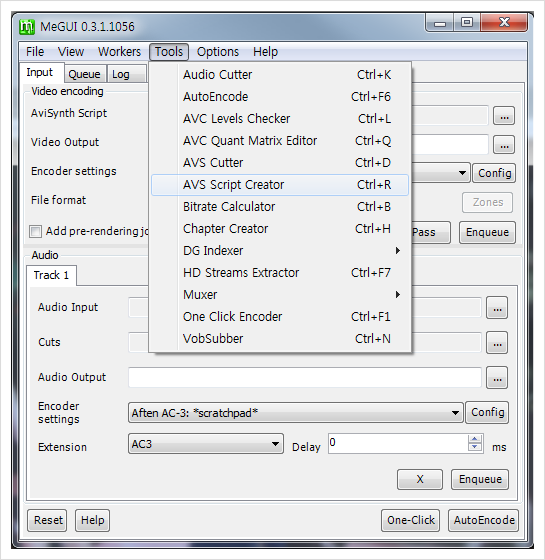Click the Audio Output text field
This screenshot has height=560, width=545.
(x=305, y=378)
